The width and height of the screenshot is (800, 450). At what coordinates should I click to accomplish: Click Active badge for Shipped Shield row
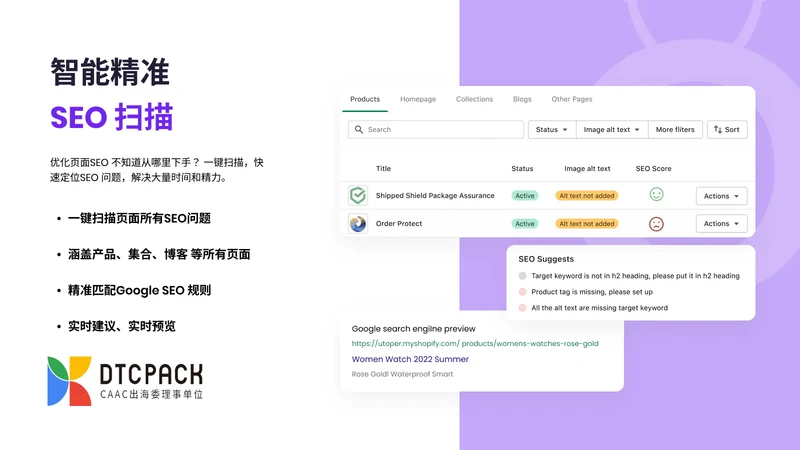(524, 195)
